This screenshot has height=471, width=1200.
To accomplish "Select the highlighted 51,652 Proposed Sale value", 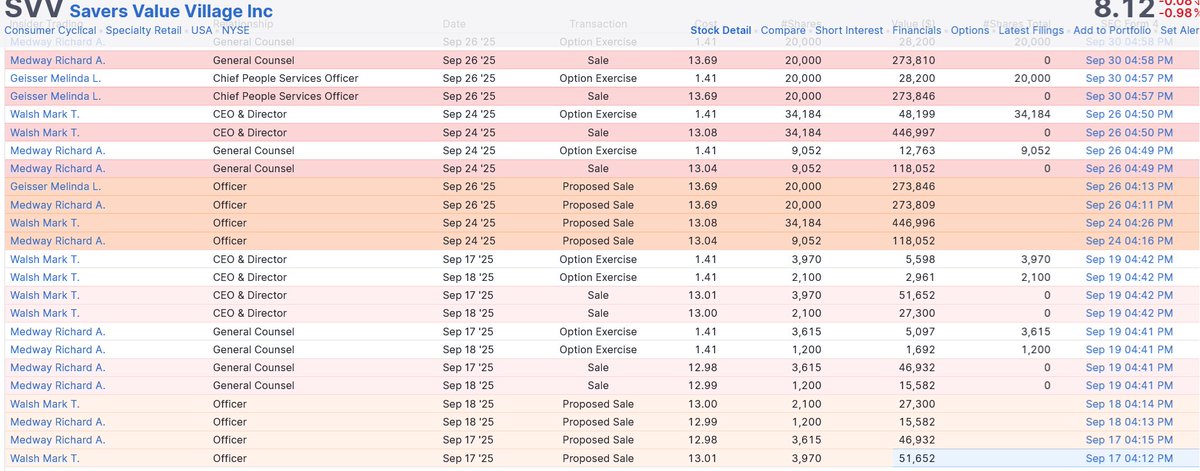I will click(917, 457).
